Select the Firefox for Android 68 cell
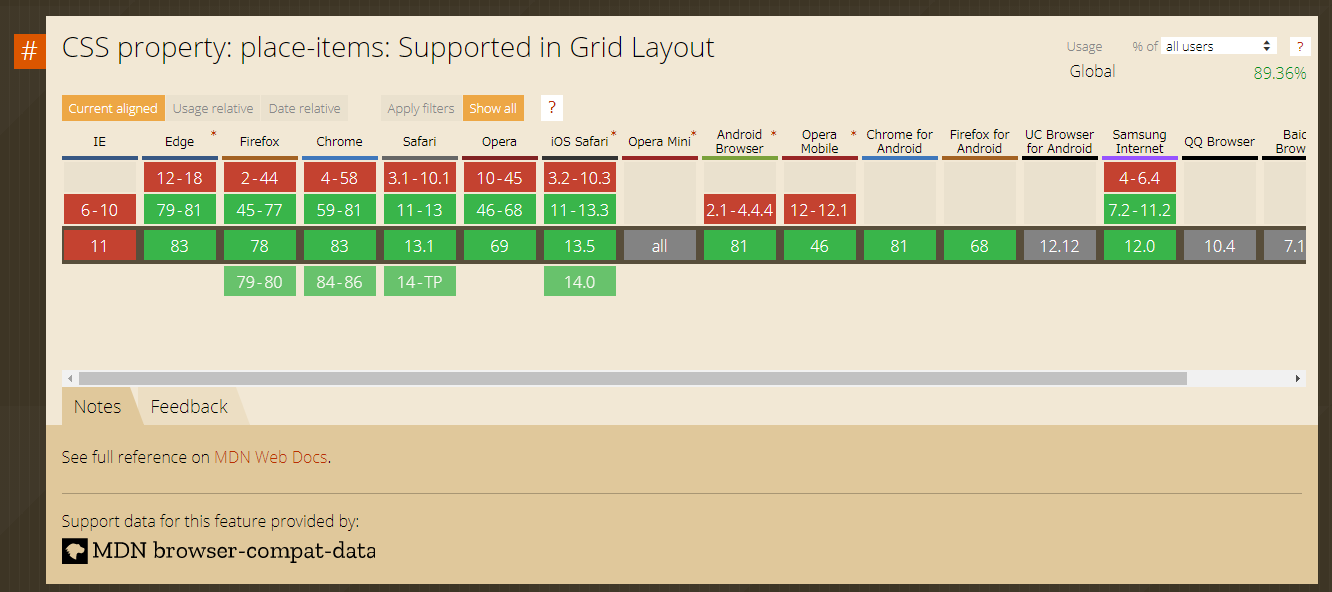 tap(980, 246)
